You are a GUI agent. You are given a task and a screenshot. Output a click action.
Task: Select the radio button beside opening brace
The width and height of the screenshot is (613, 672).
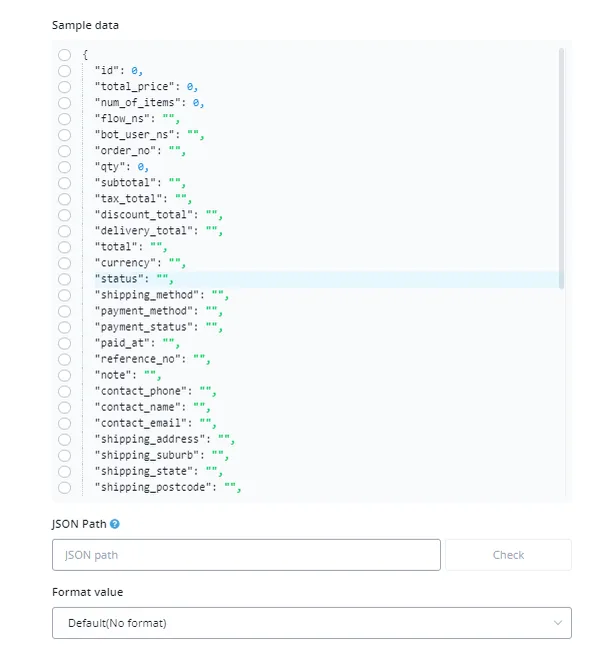[64, 55]
